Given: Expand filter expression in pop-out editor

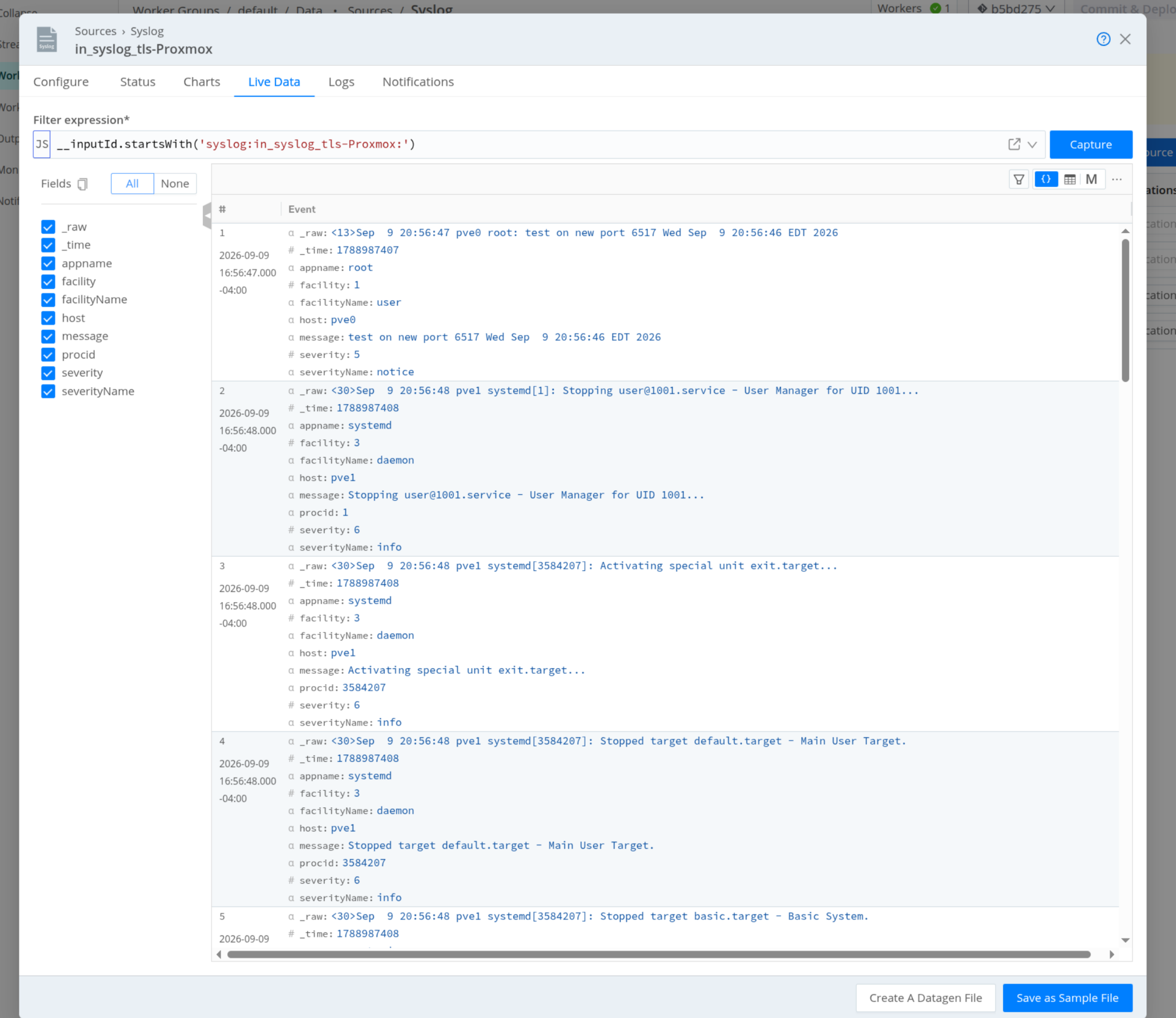Looking at the screenshot, I should 1014,144.
